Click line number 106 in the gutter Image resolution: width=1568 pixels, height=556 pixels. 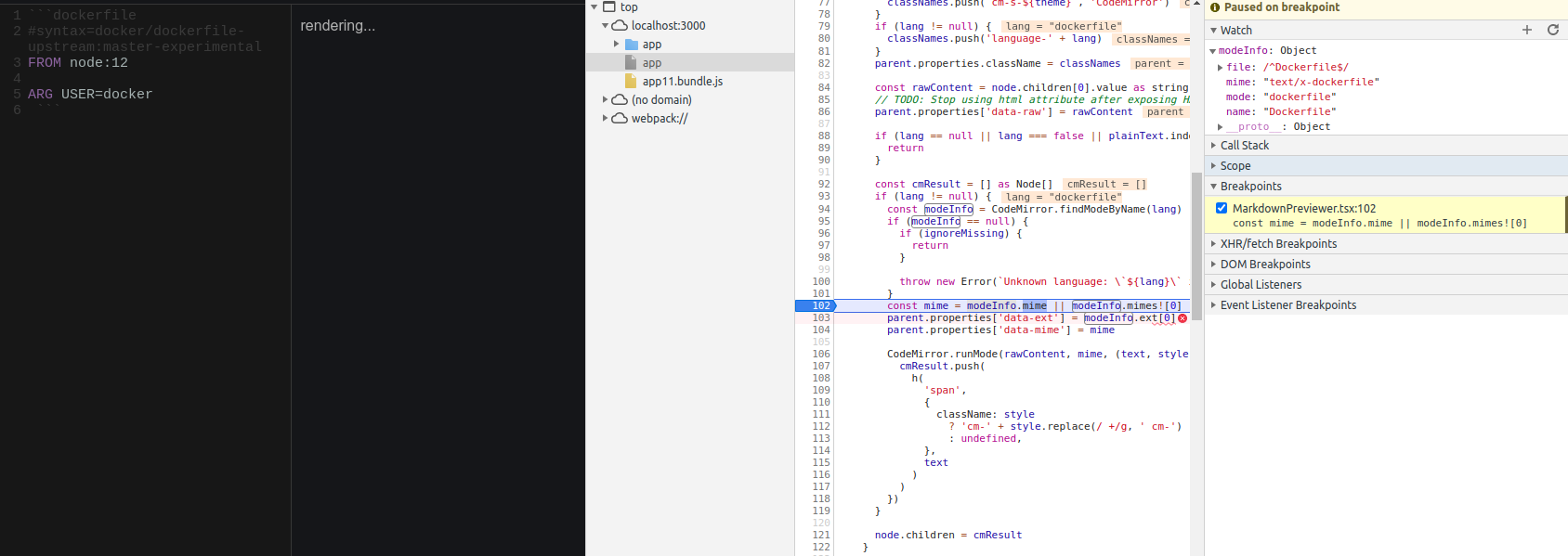pyautogui.click(x=821, y=355)
